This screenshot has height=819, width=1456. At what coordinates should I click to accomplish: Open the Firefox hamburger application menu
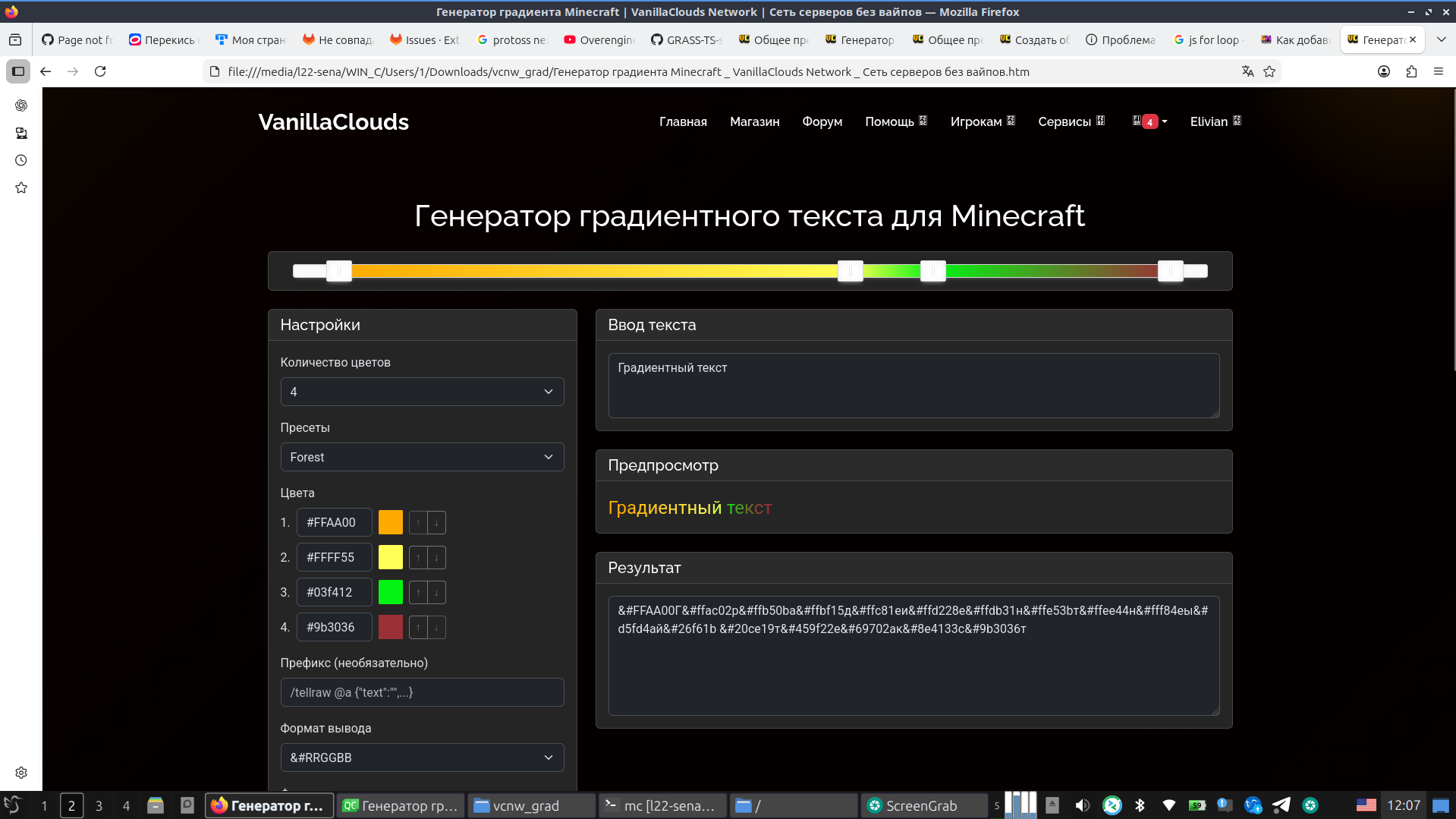[1438, 71]
